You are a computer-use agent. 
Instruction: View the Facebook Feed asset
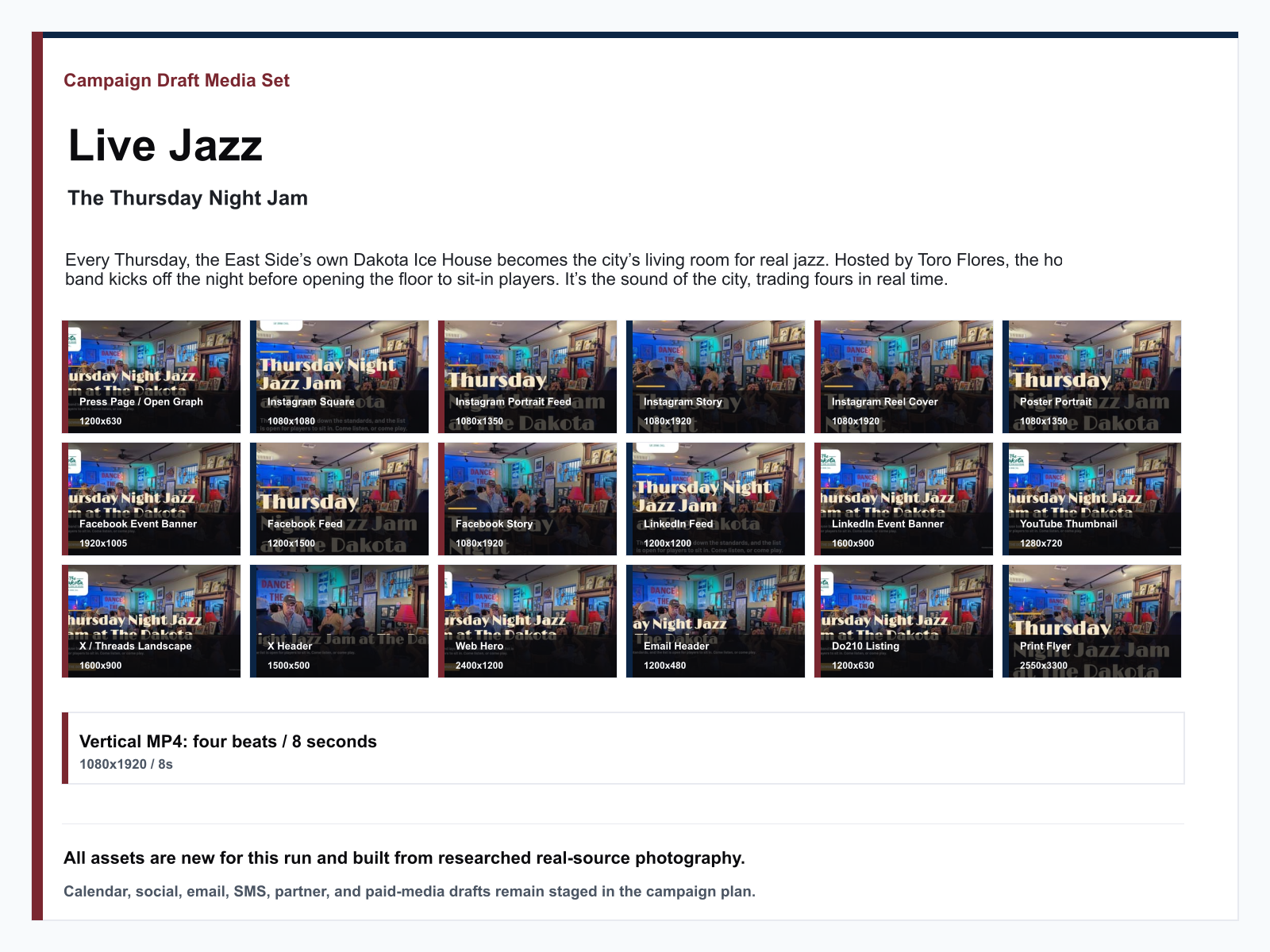(339, 499)
